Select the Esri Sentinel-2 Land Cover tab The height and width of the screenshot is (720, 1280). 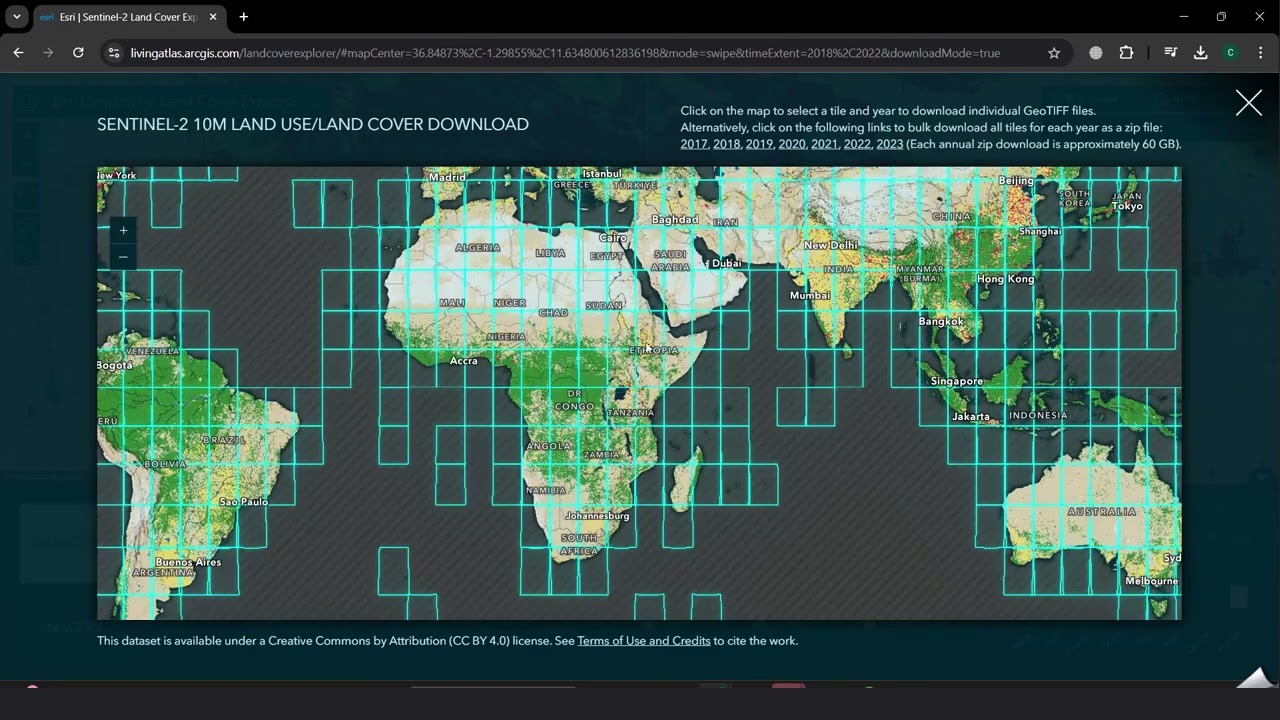(x=127, y=17)
